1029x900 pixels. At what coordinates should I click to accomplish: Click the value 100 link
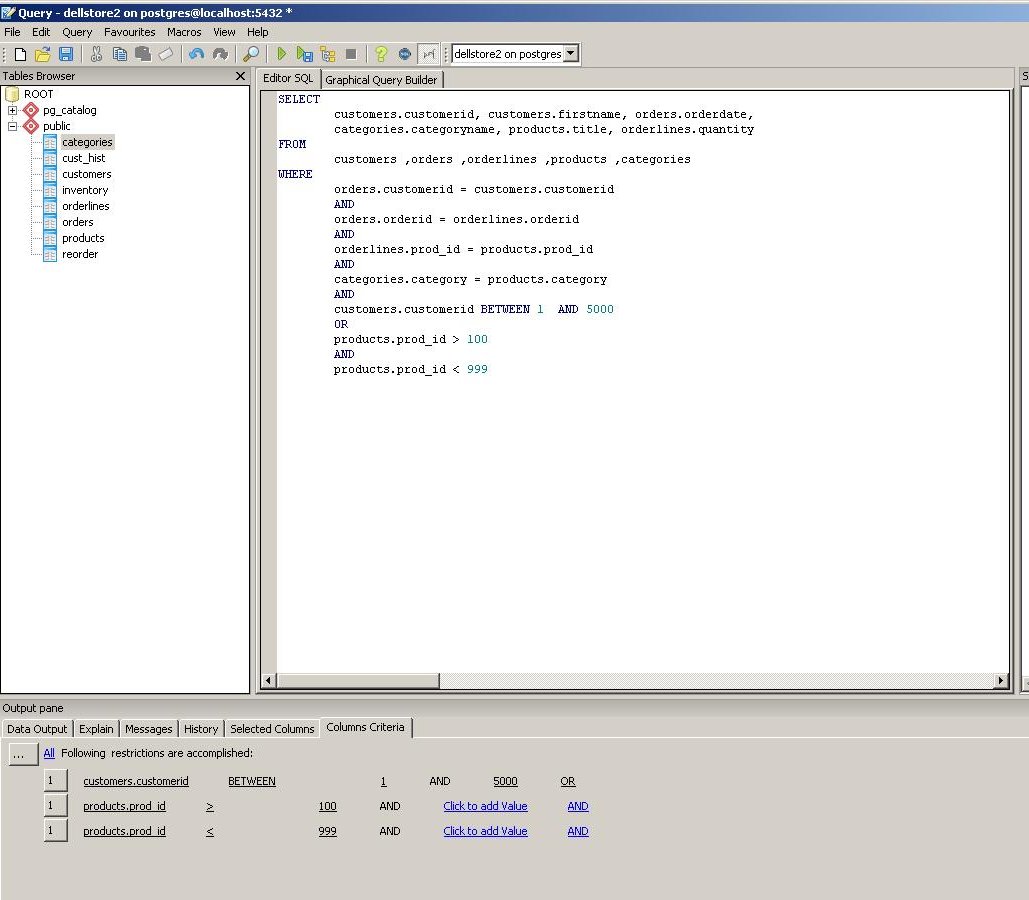(327, 806)
